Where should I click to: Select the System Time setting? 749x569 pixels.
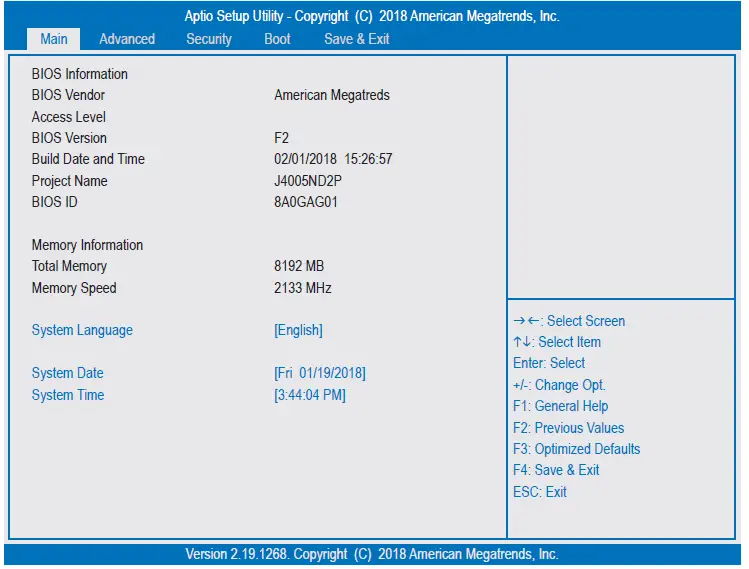coord(68,395)
